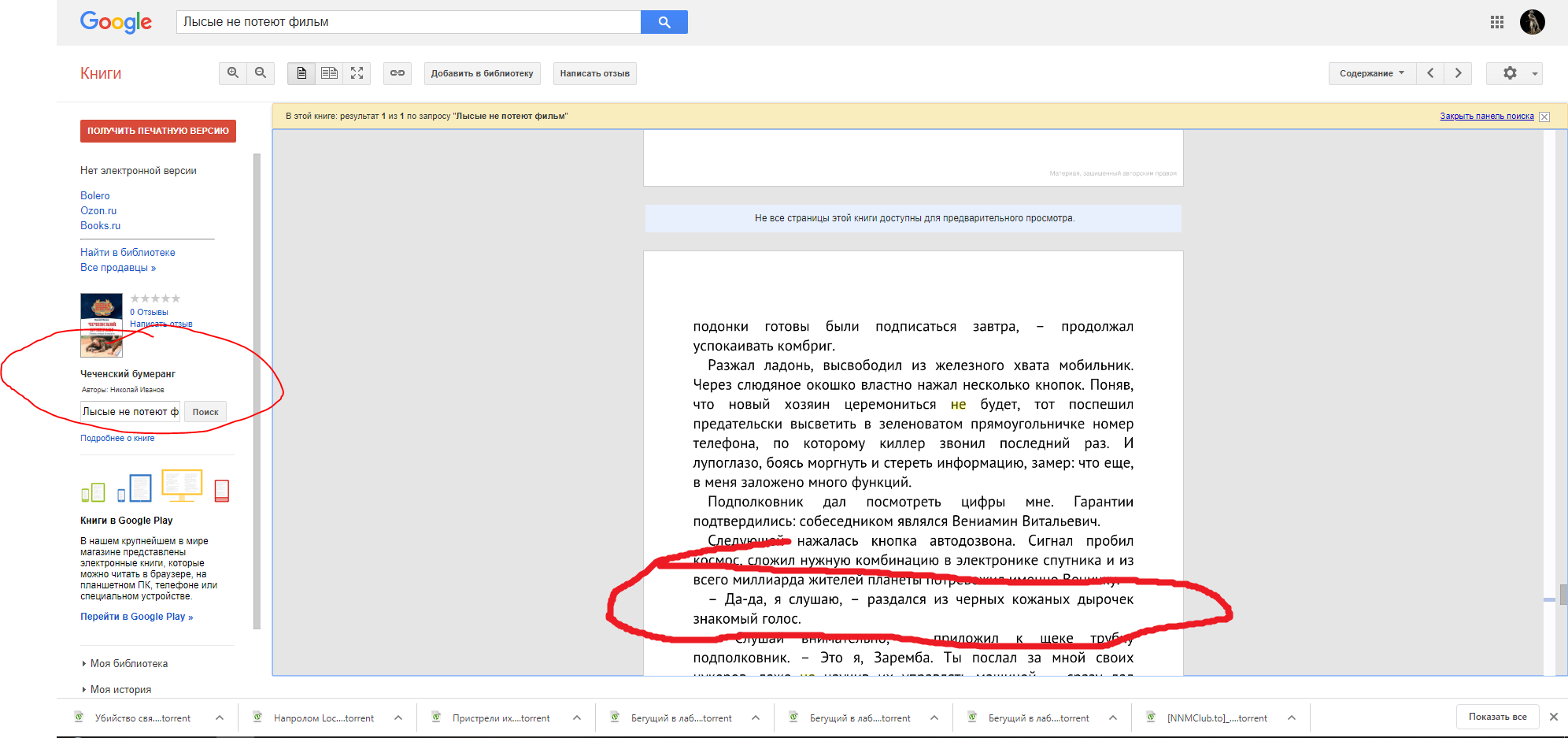Switch to two-page view
Viewport: 1568px width, 738px height.
pos(329,73)
